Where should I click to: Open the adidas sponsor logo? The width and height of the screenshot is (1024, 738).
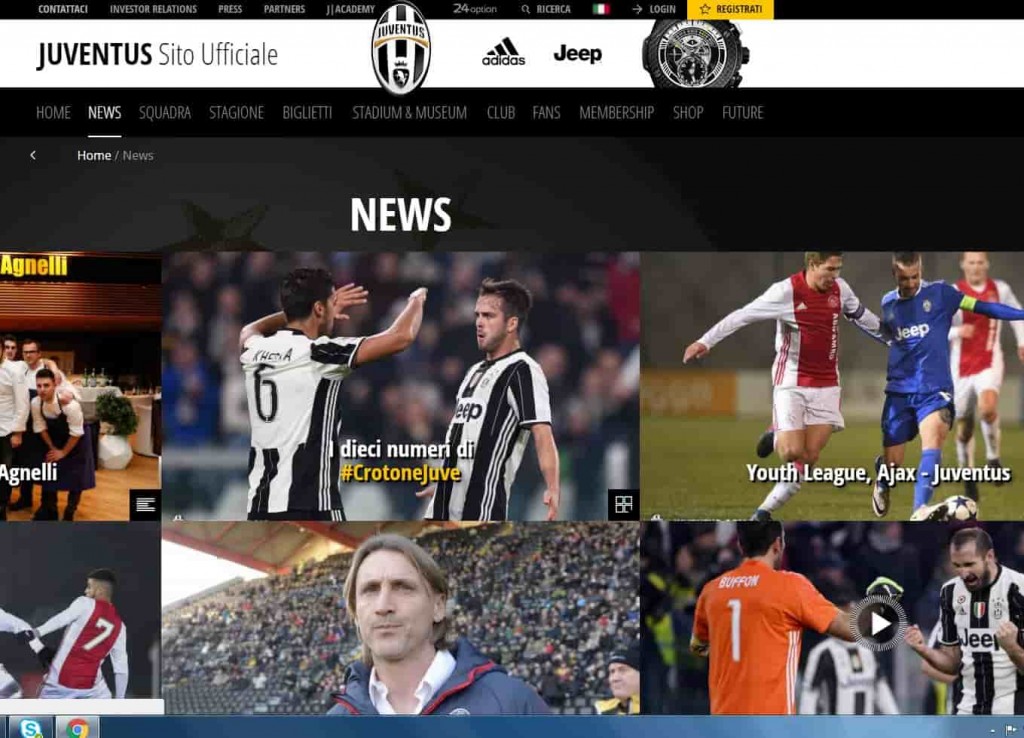tap(504, 52)
